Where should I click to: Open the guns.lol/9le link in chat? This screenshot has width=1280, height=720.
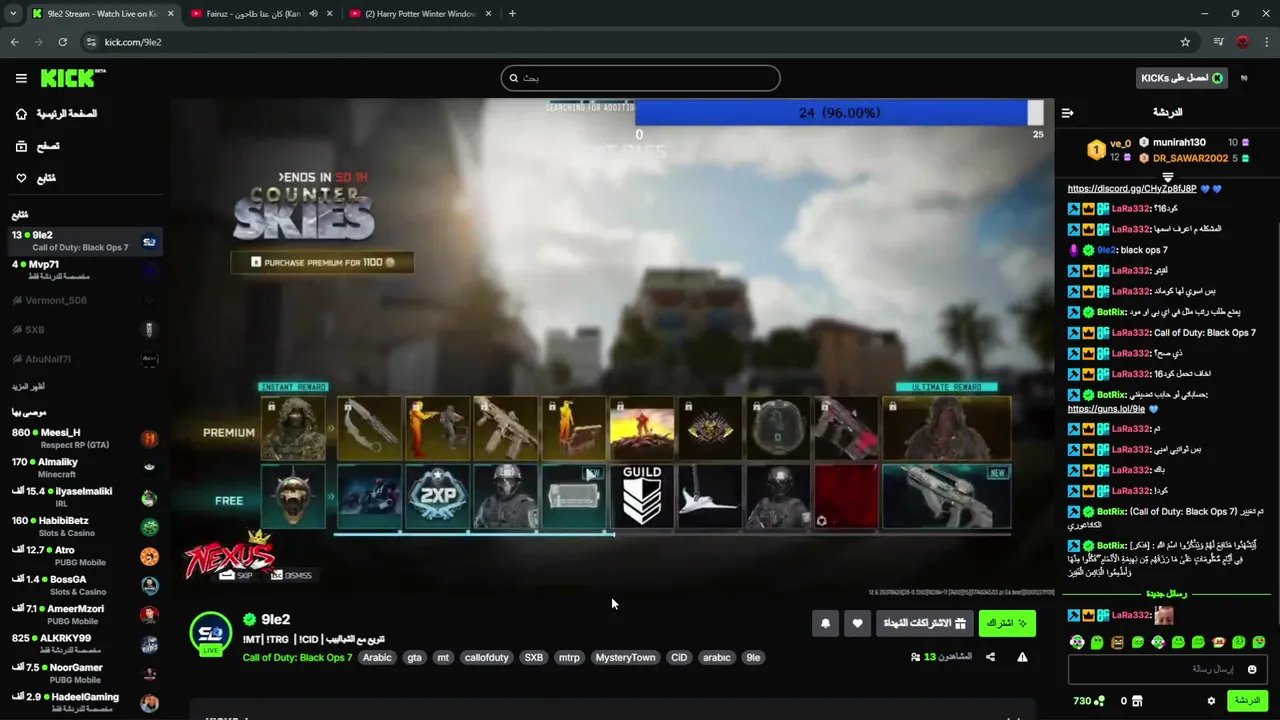click(x=1106, y=409)
